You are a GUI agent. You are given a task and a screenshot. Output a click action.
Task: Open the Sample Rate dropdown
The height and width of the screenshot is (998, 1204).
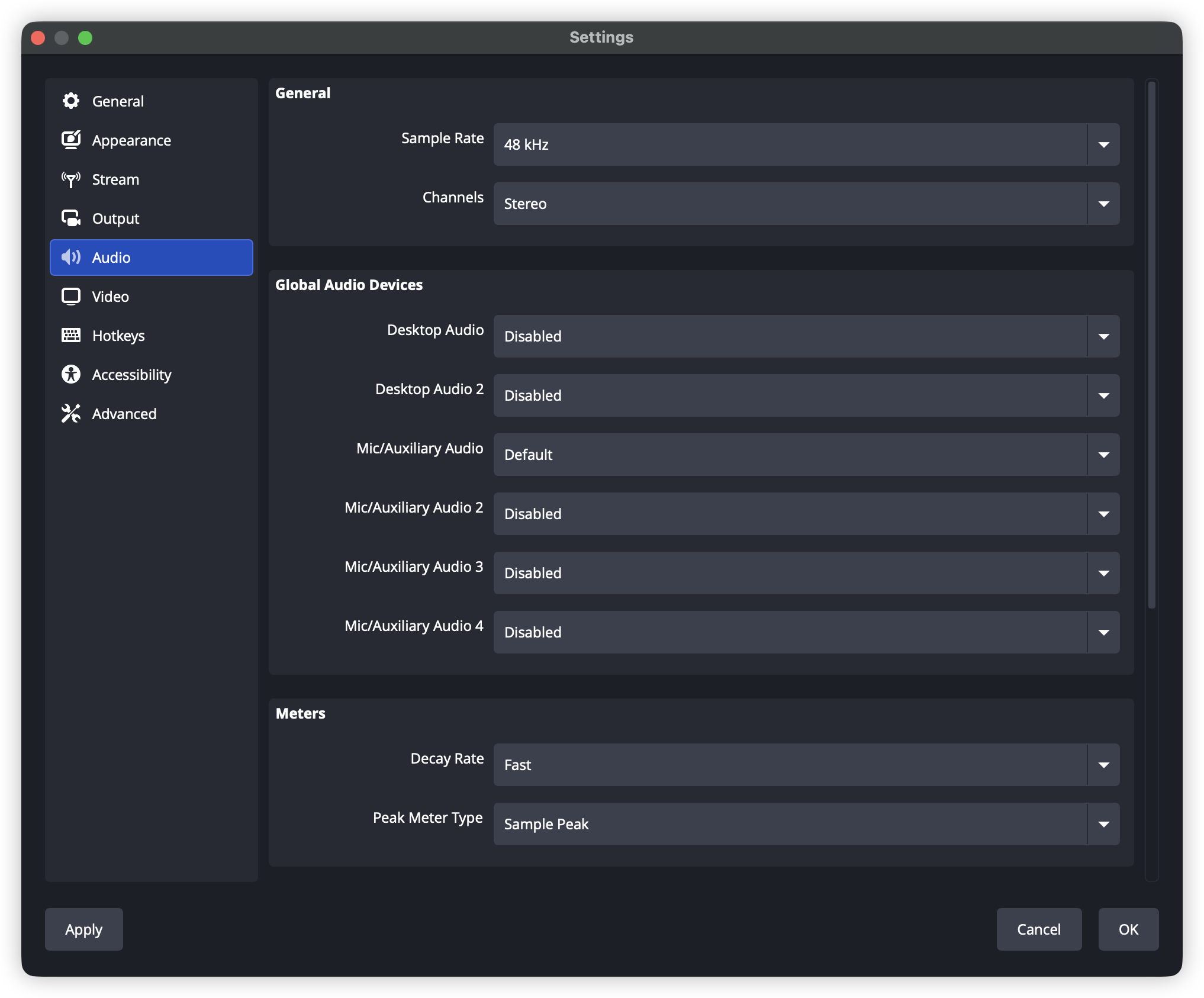(x=806, y=144)
